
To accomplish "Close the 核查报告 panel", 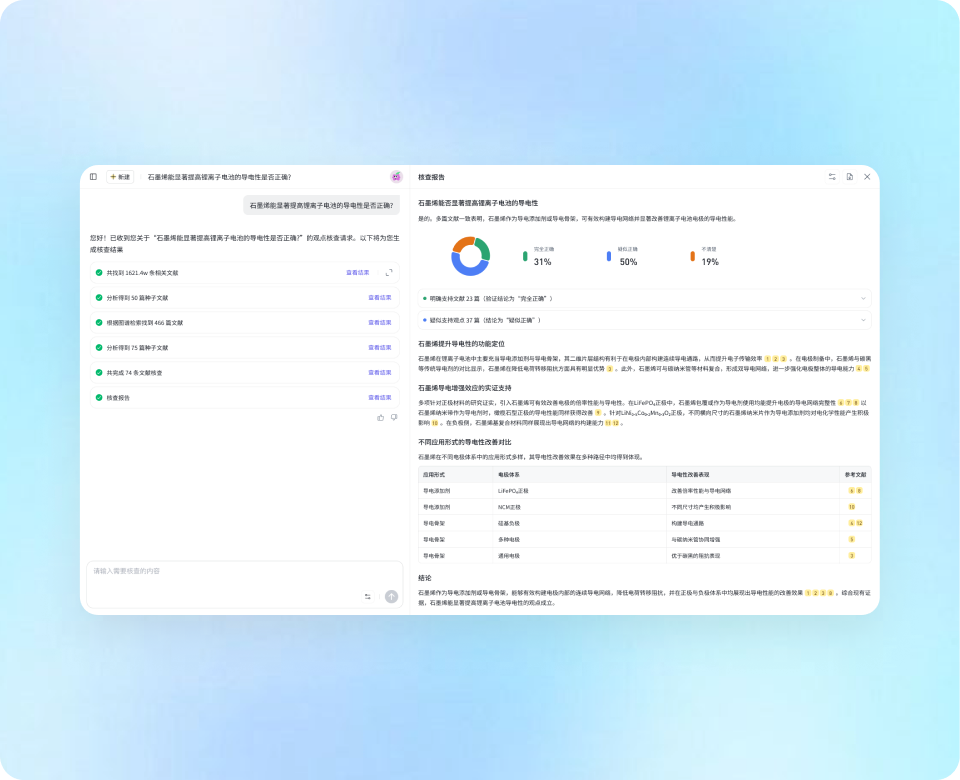I will (x=867, y=177).
